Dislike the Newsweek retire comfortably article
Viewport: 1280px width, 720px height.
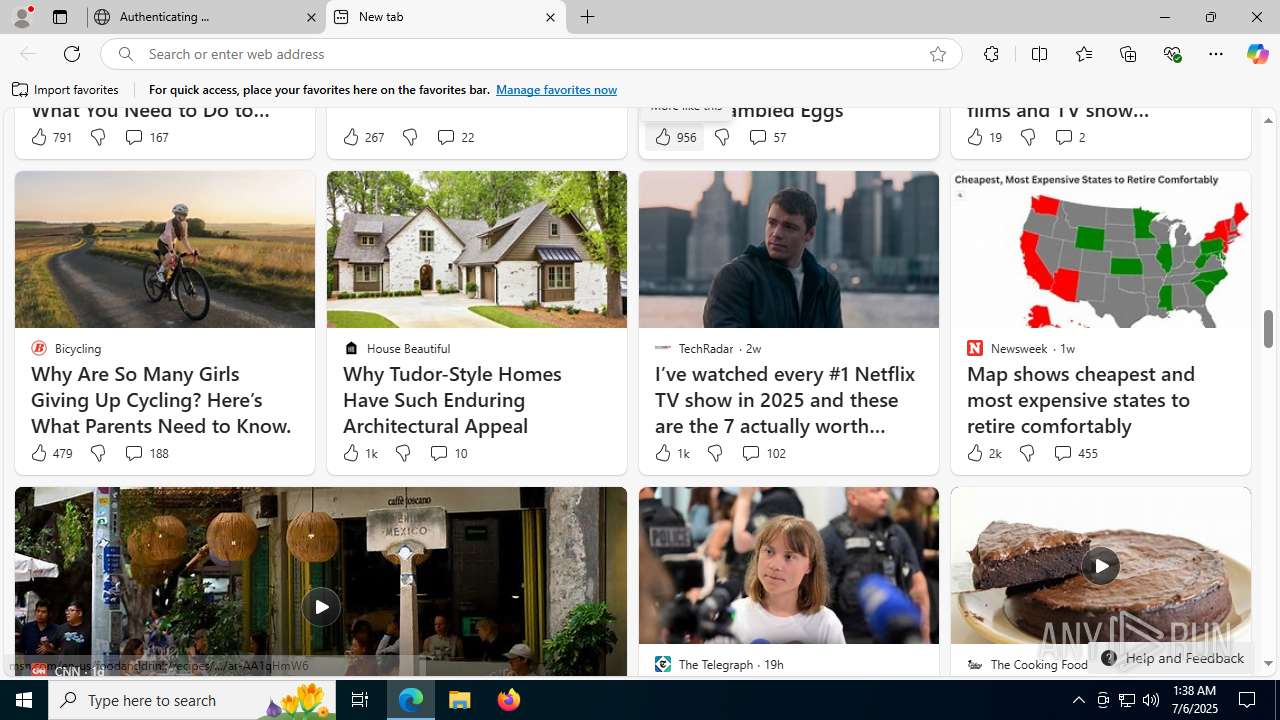click(1027, 453)
